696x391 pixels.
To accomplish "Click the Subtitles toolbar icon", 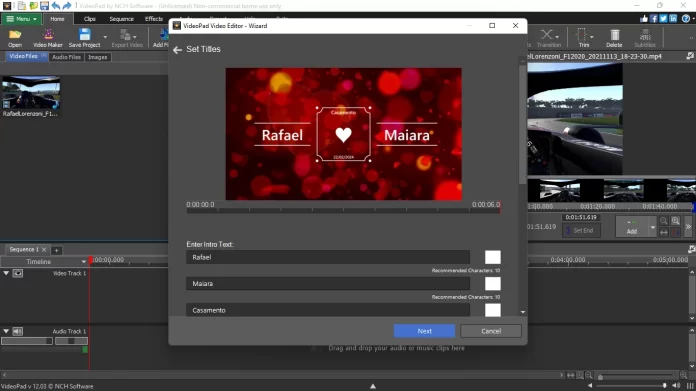I will coord(645,35).
